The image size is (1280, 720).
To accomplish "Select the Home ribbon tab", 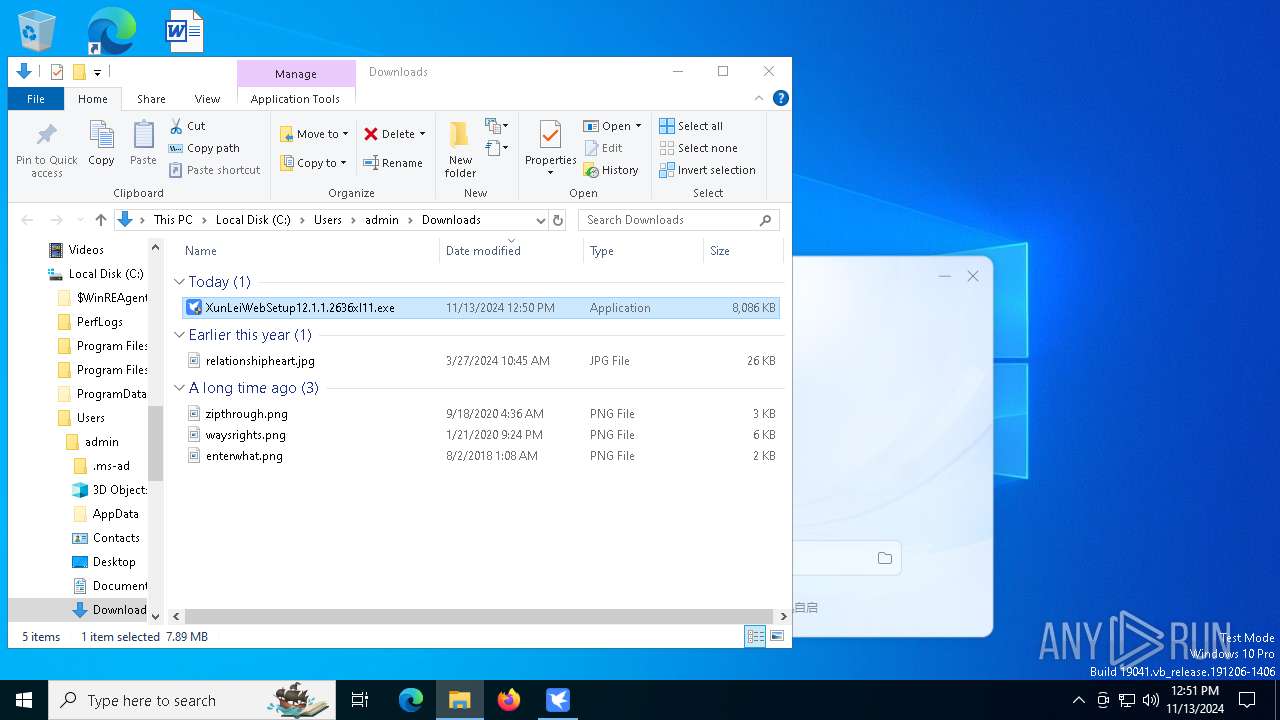I will 93,99.
